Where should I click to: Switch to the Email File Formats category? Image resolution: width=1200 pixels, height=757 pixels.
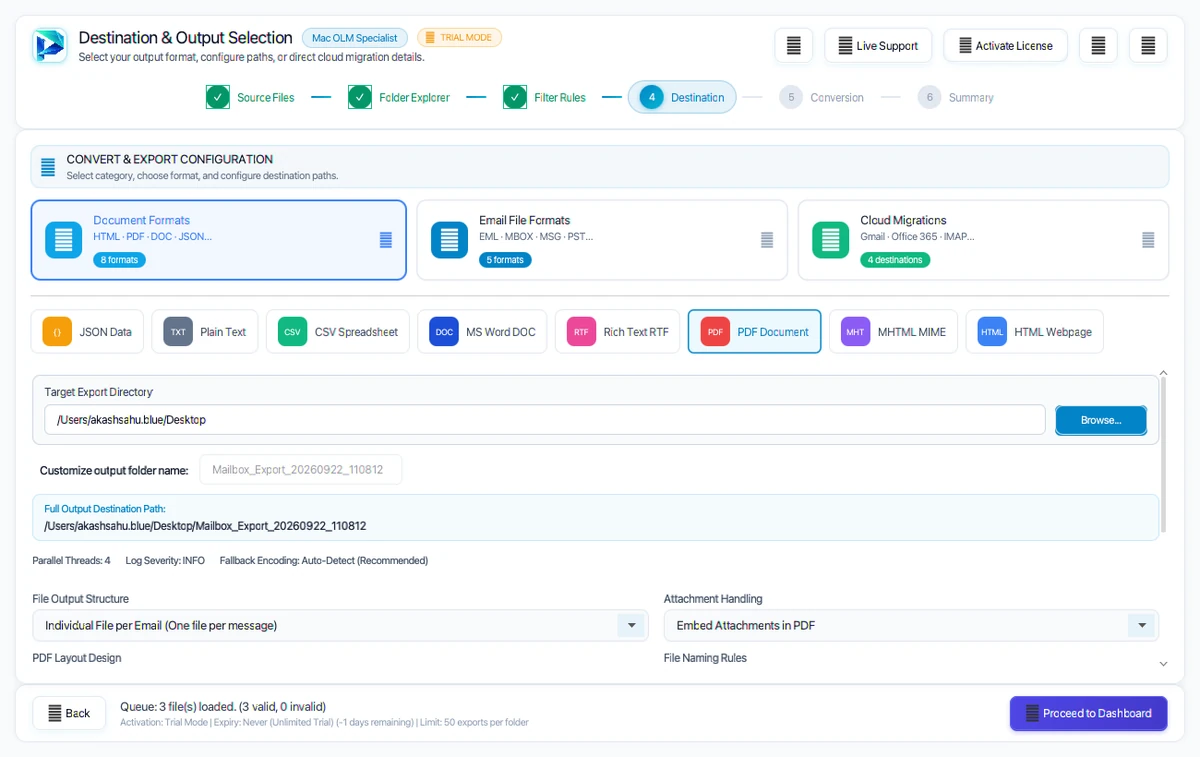tap(602, 240)
